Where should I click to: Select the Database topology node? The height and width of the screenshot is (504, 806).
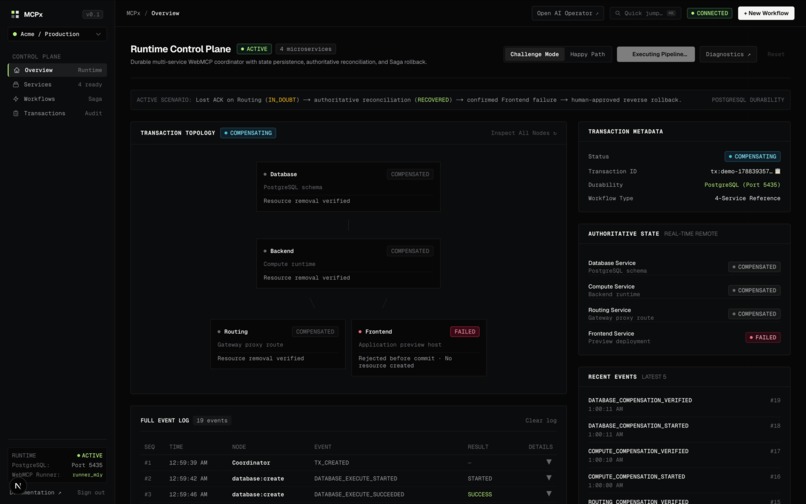click(348, 187)
